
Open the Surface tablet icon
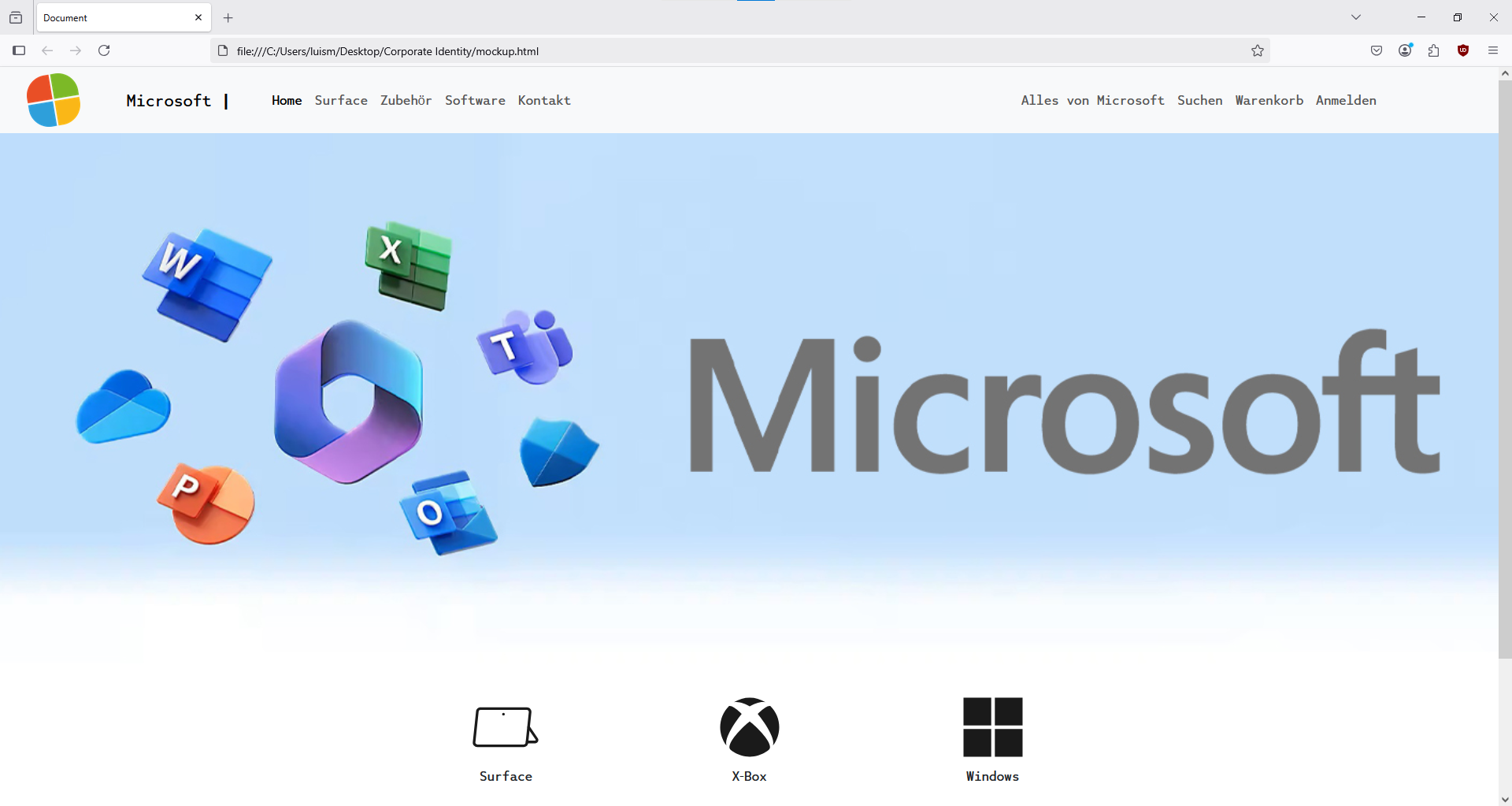point(506,726)
